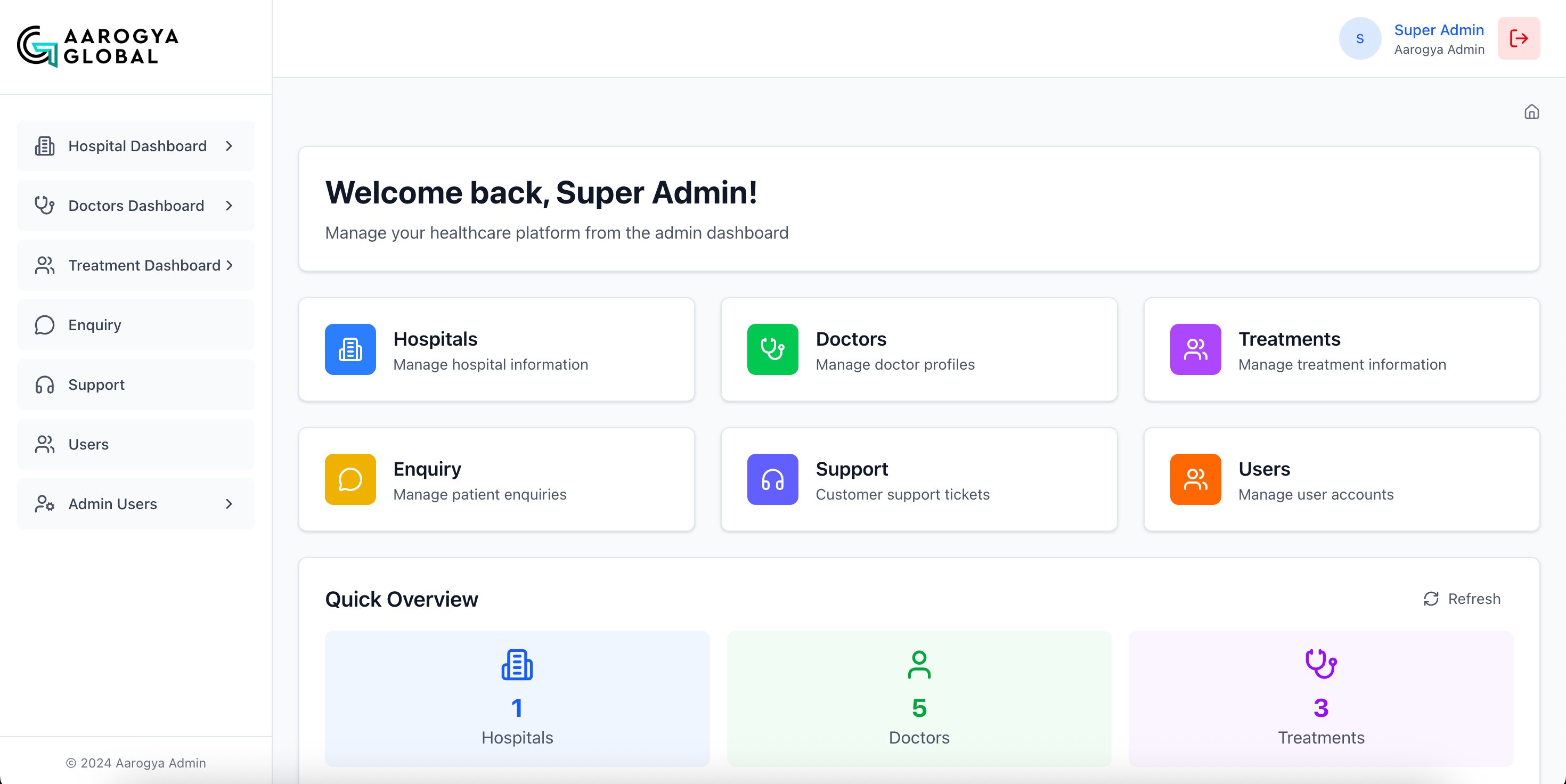
Task: Click the Super Admin avatar circle
Action: pyautogui.click(x=1360, y=38)
